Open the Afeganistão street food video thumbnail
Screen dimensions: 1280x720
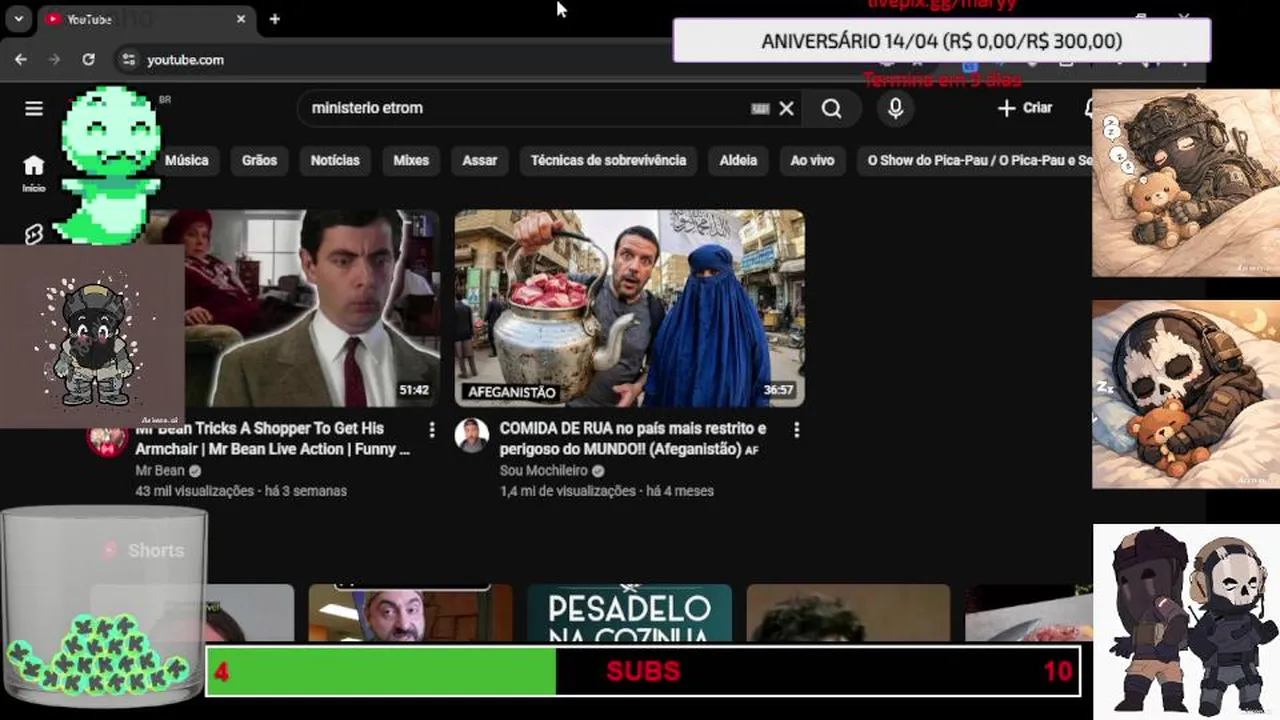[629, 307]
